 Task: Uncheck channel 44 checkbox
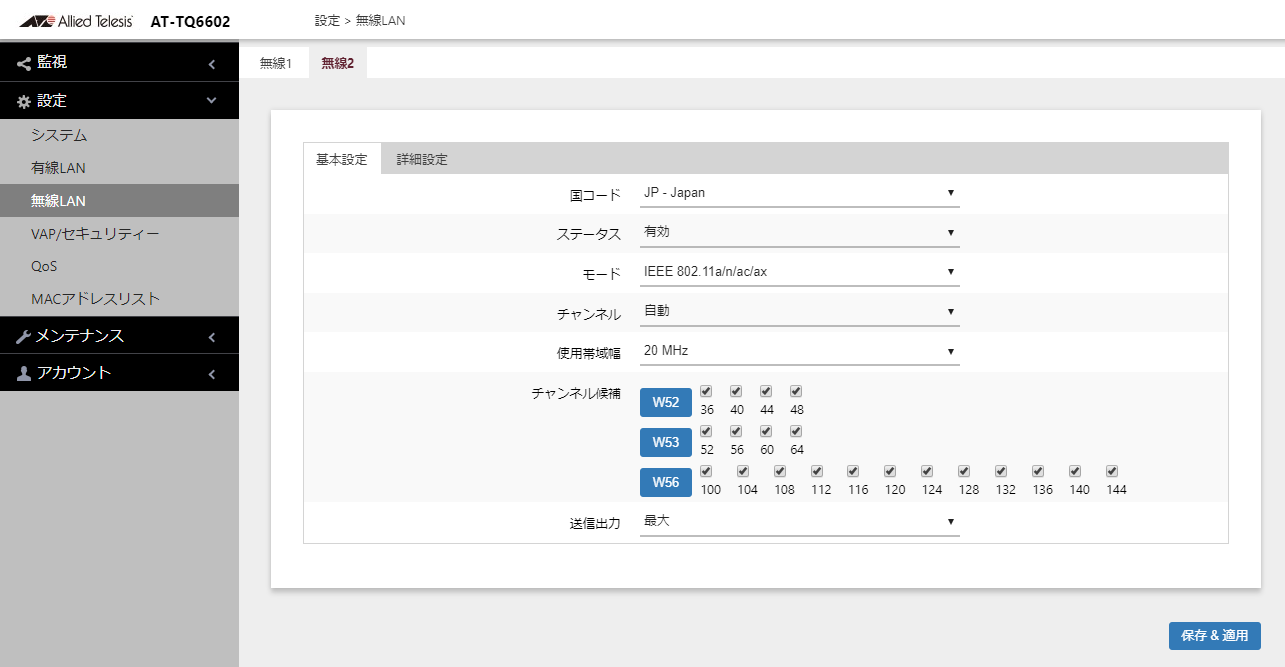(x=766, y=391)
